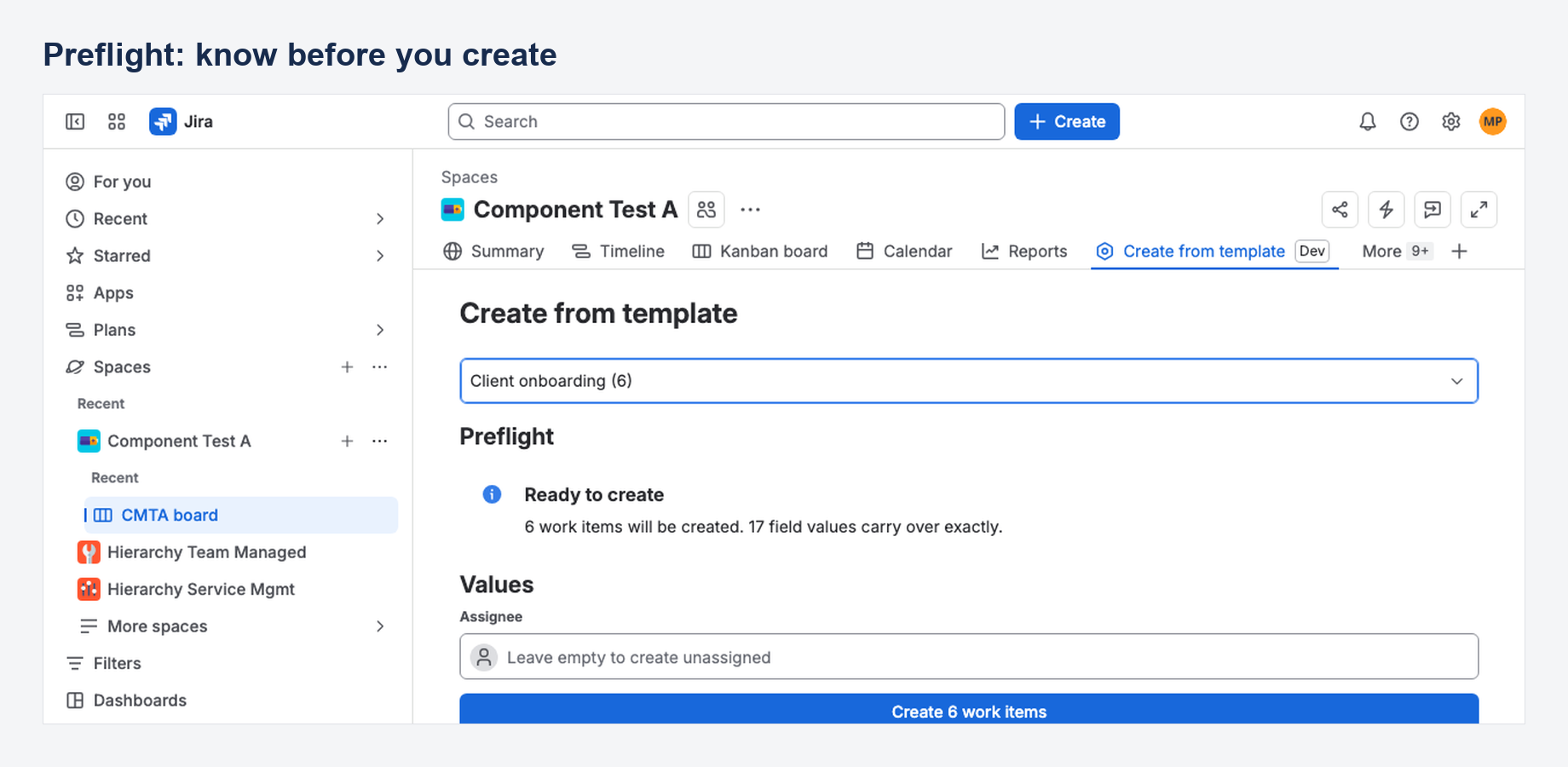Open the notifications bell
Image resolution: width=1568 pixels, height=767 pixels.
point(1368,122)
